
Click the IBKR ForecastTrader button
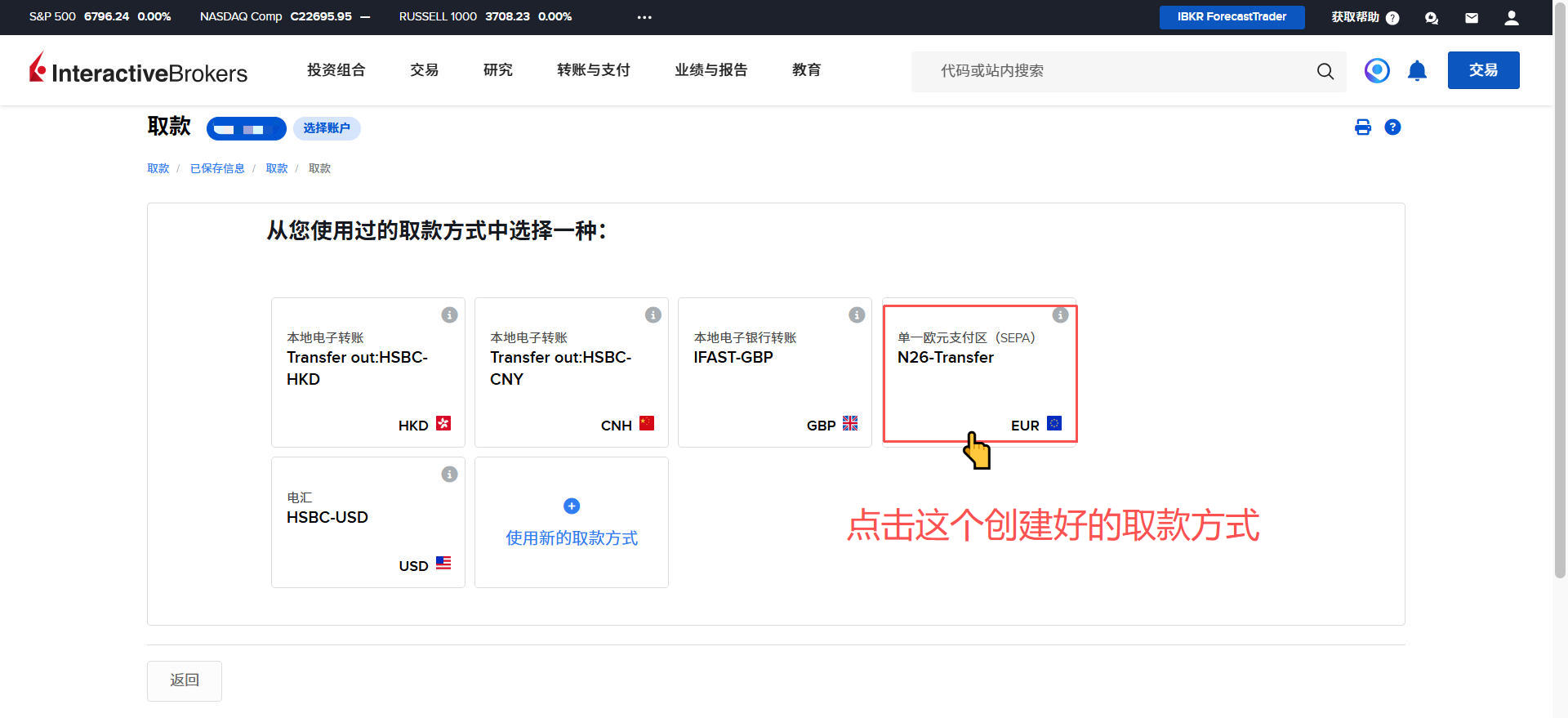click(x=1232, y=17)
